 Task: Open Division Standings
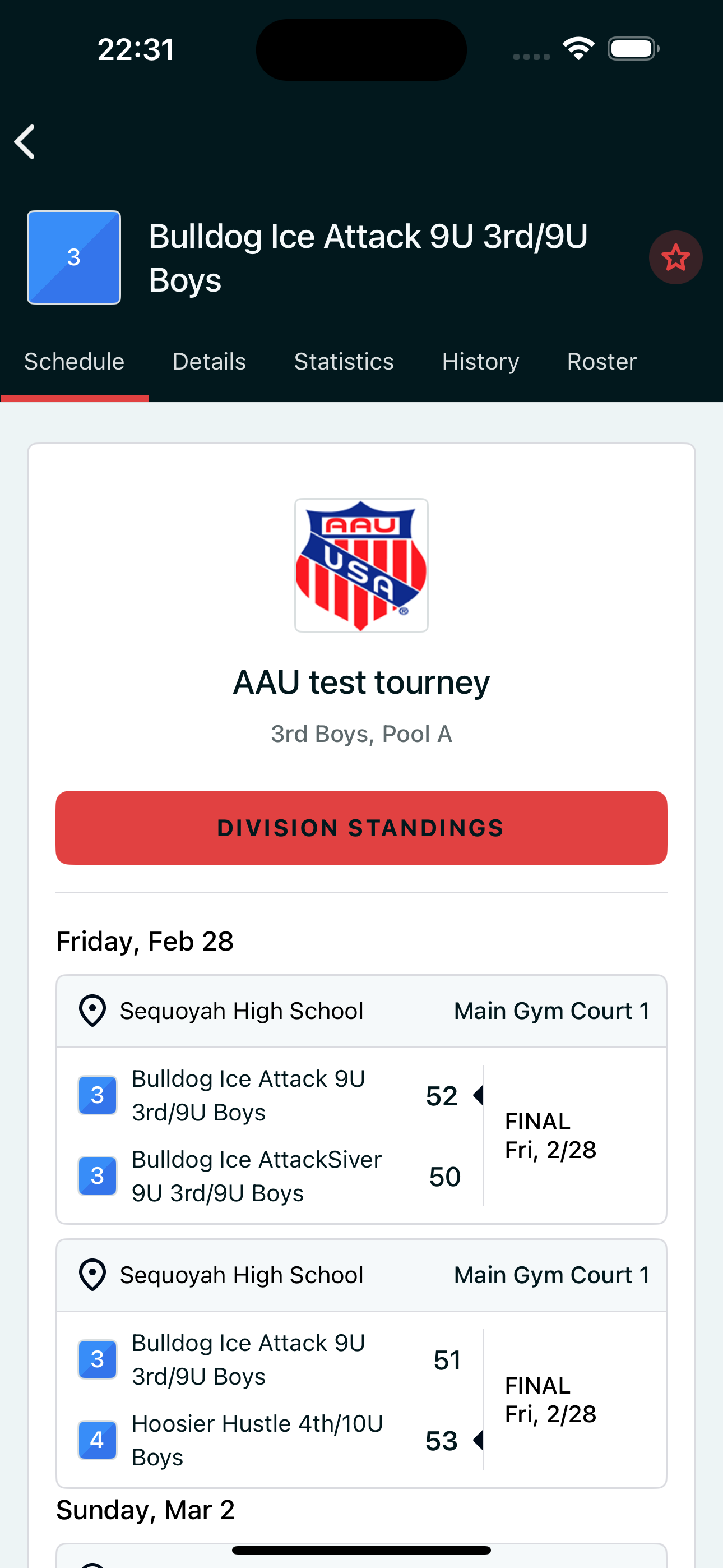point(361,828)
